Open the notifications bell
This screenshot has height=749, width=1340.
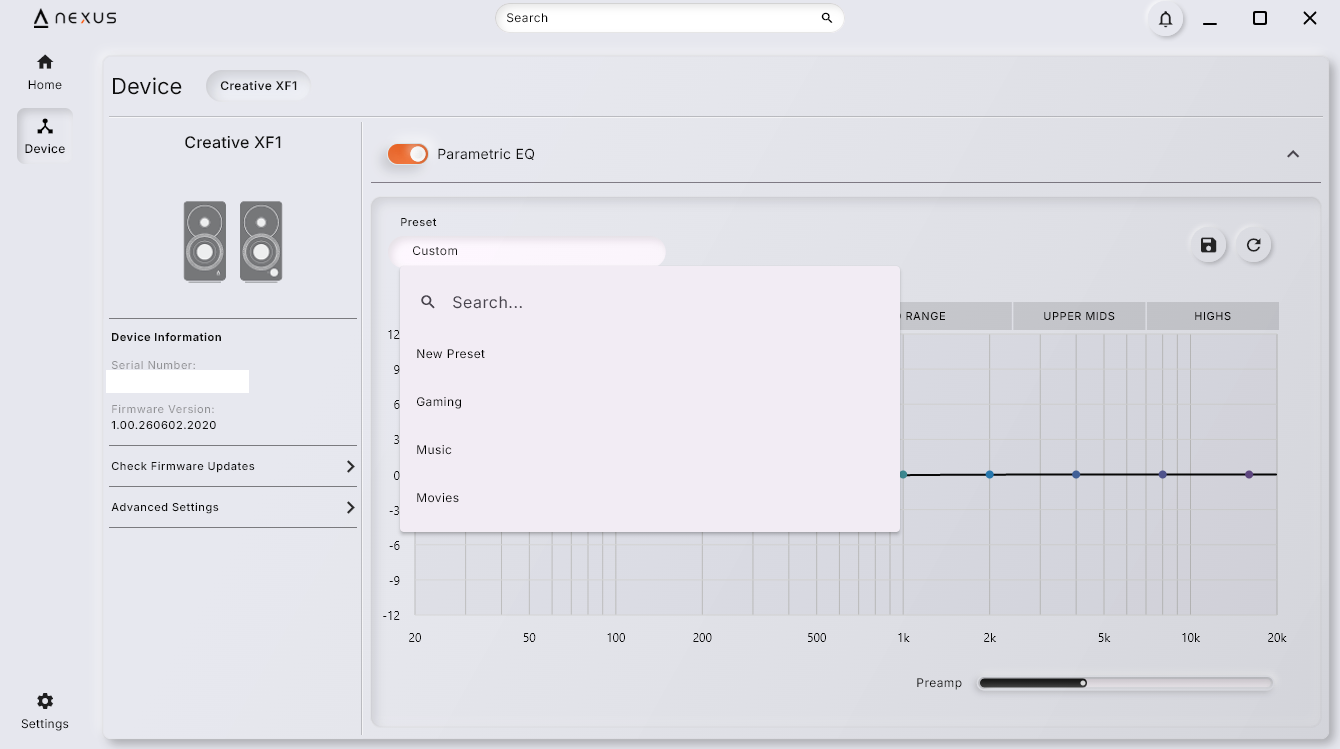1165,18
